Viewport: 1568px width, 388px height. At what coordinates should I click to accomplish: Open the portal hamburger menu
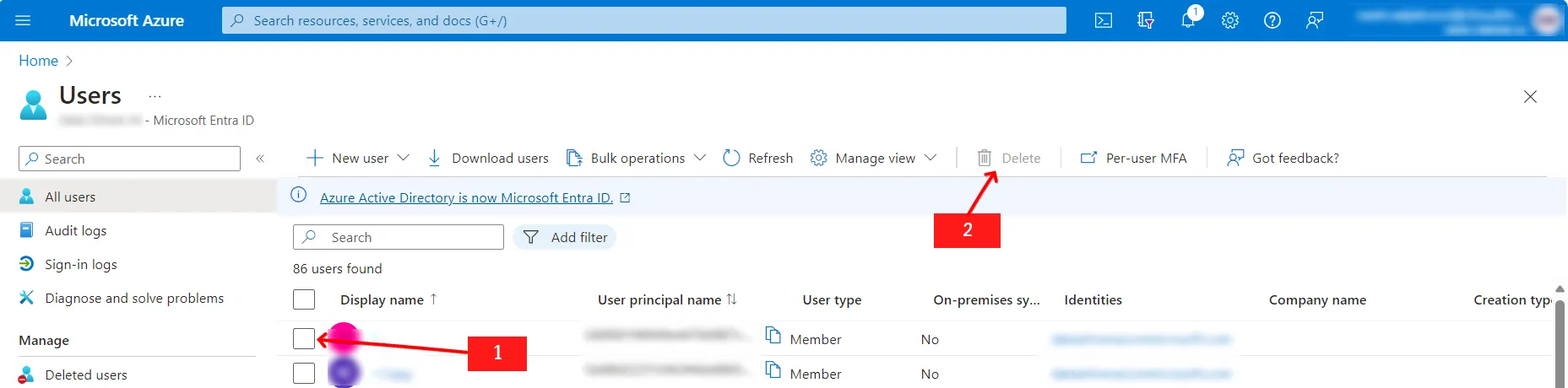(x=23, y=20)
